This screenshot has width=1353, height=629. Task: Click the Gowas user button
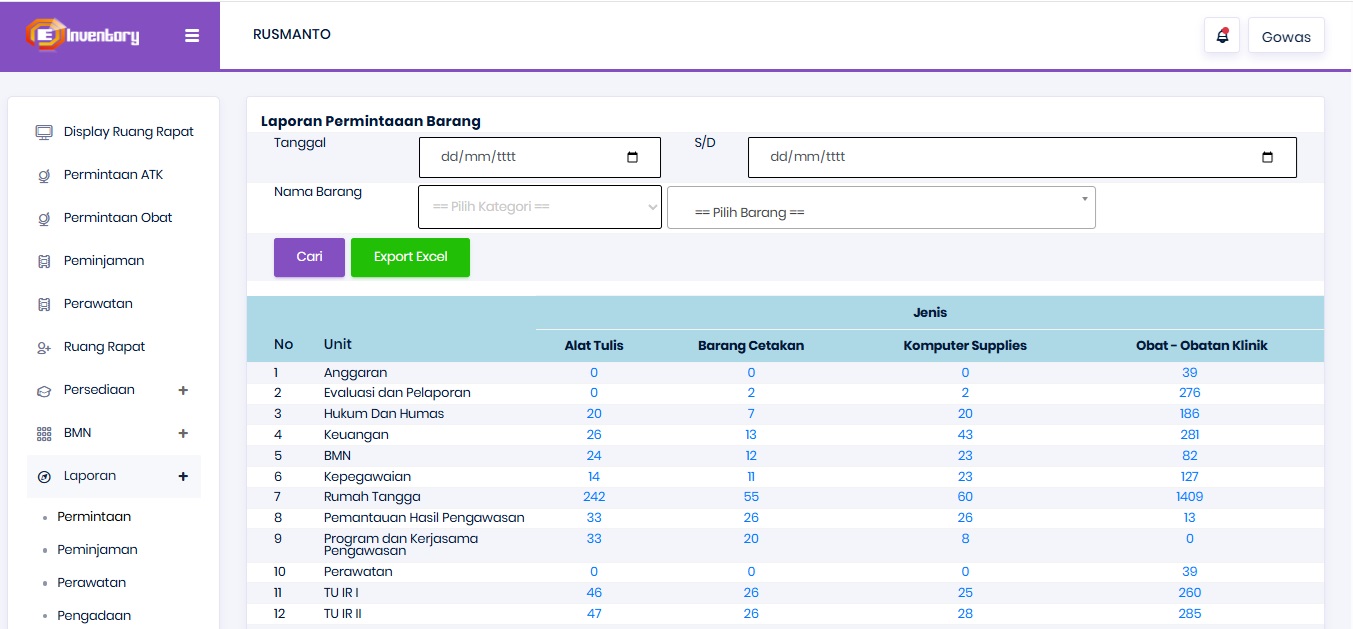click(x=1286, y=36)
